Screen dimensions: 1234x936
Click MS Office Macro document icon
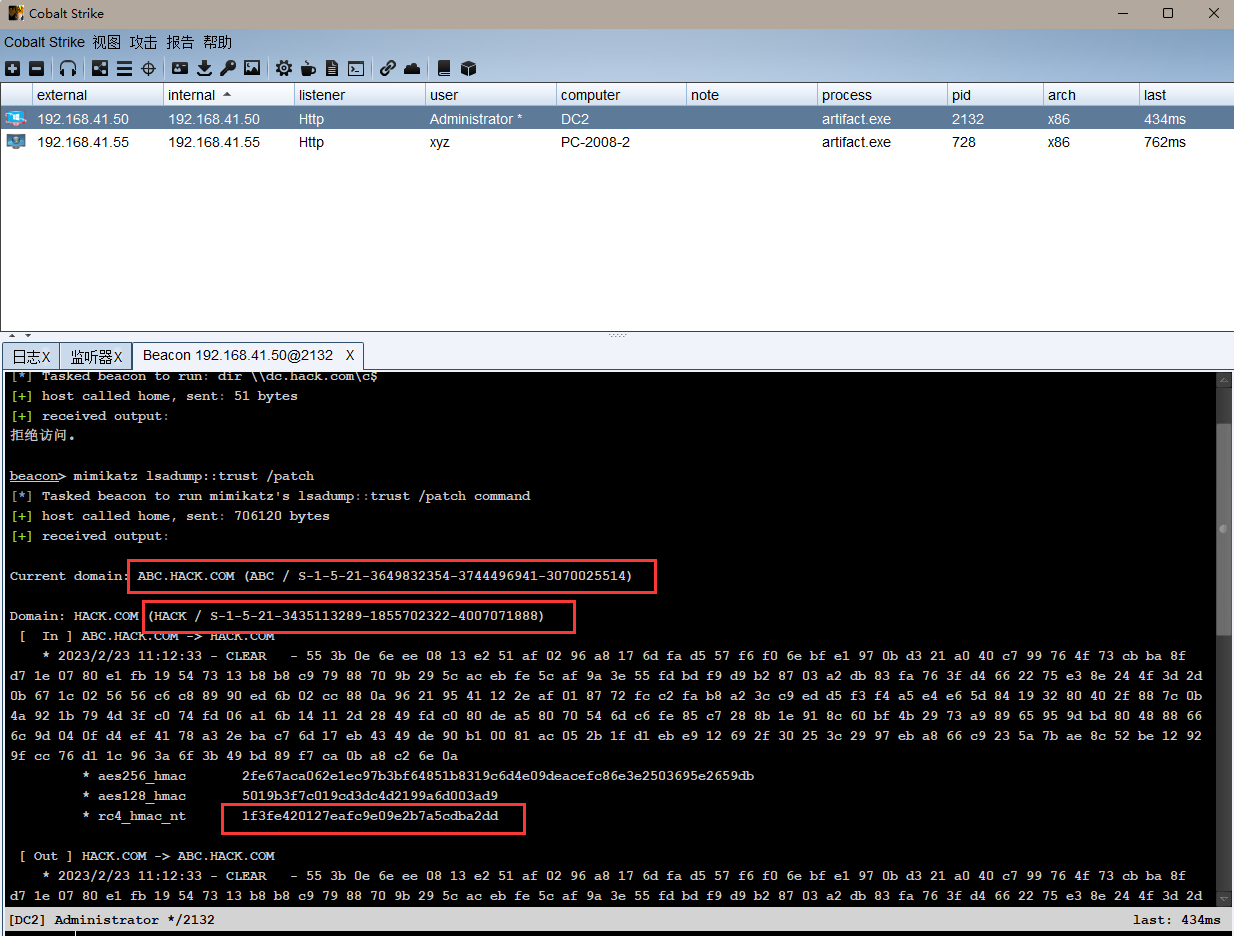(x=332, y=68)
